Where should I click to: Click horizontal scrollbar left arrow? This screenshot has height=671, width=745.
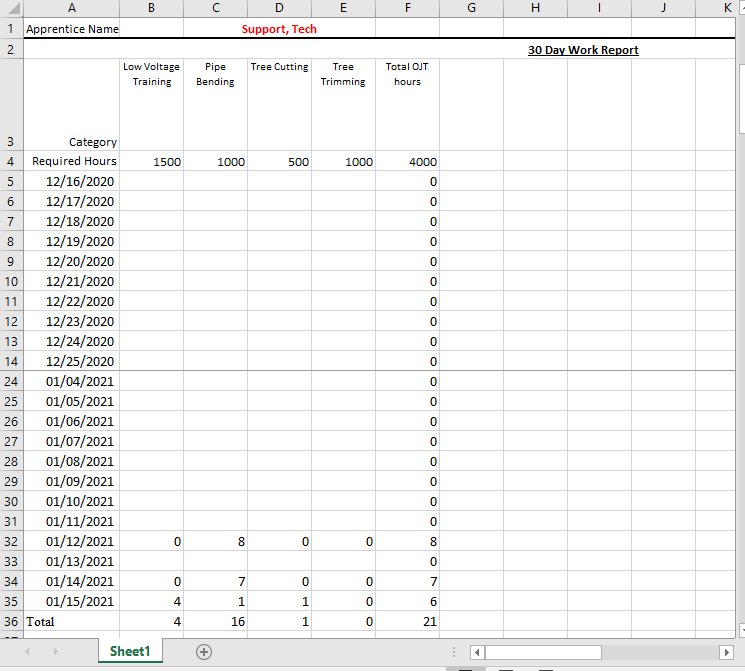(478, 652)
